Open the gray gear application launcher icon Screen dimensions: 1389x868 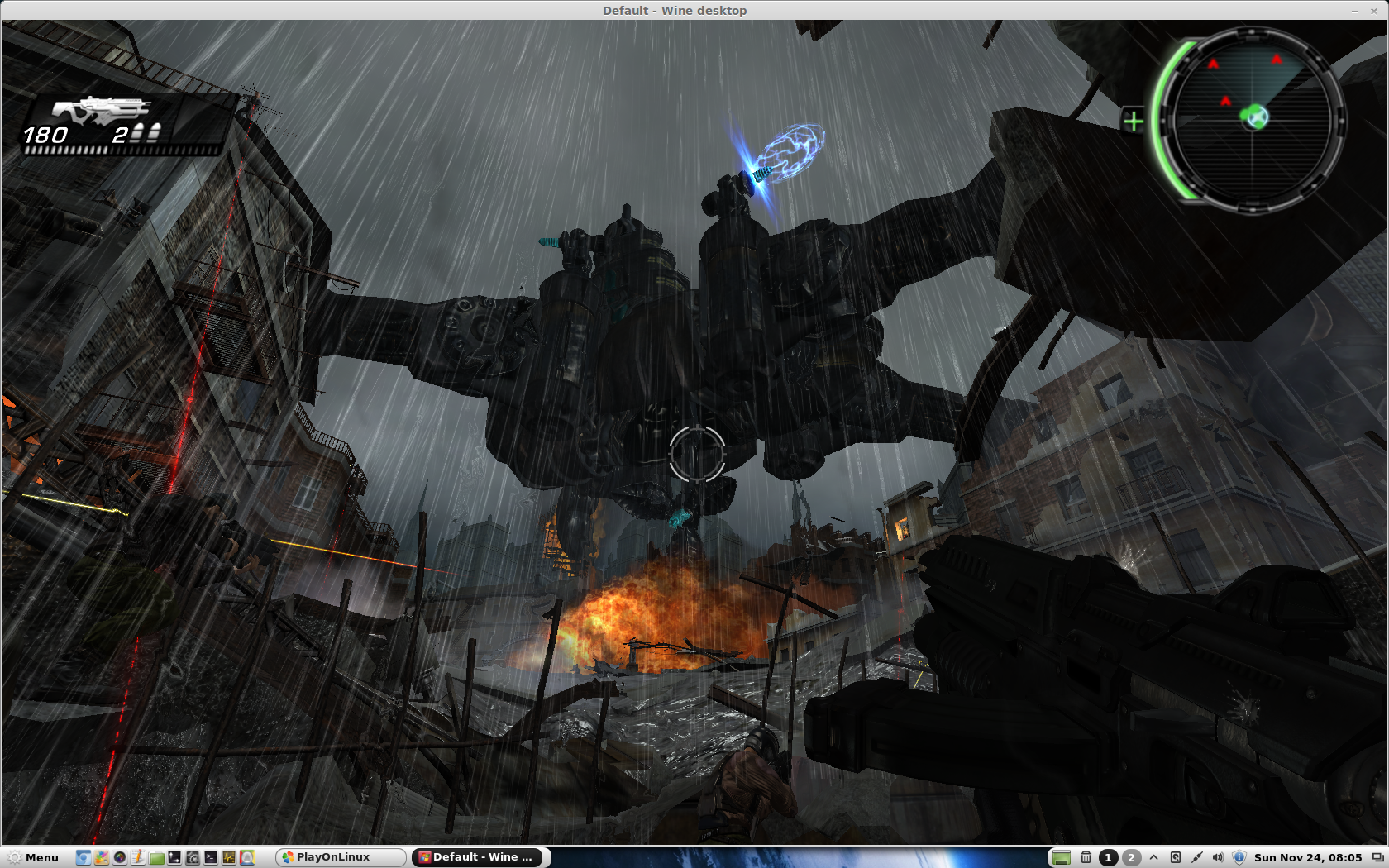click(x=193, y=857)
